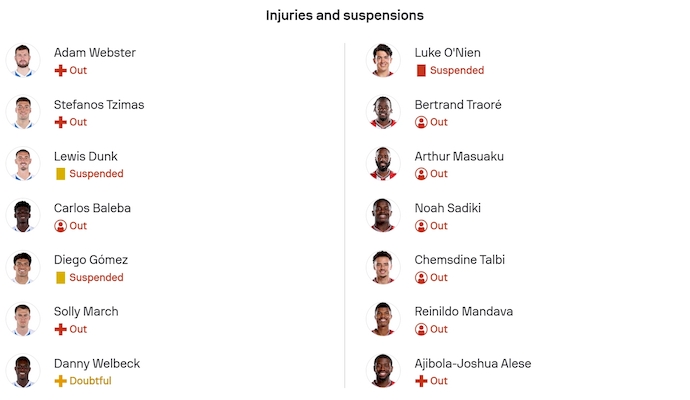Click Lewis Dunk's yellow card suspension icon
Image resolution: width=690 pixels, height=400 pixels.
60,174
